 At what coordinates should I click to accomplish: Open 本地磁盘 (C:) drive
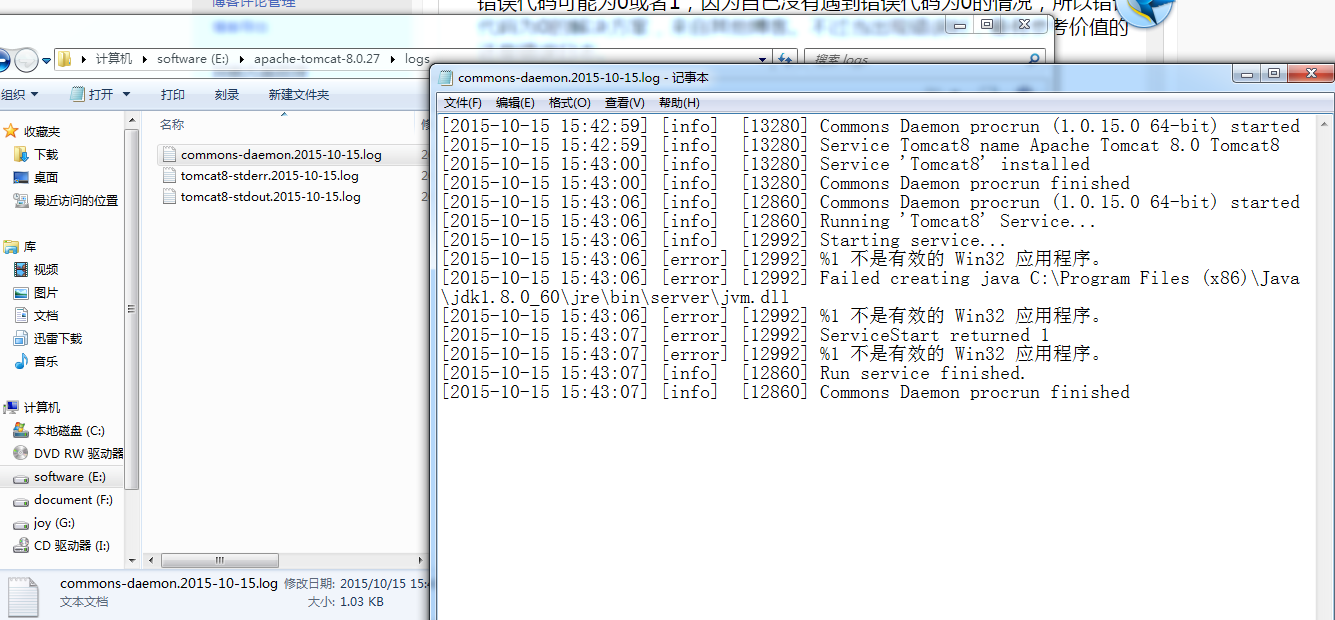69,431
